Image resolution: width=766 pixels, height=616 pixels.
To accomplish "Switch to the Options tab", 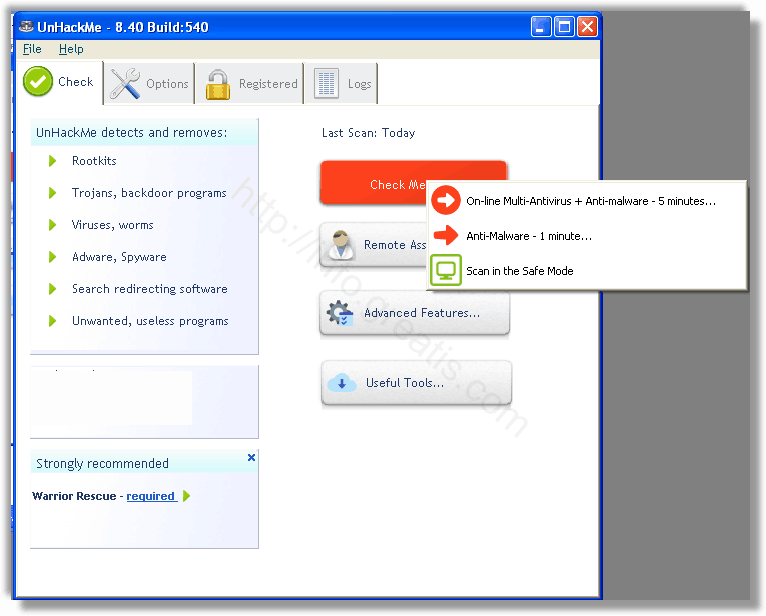I will 149,84.
